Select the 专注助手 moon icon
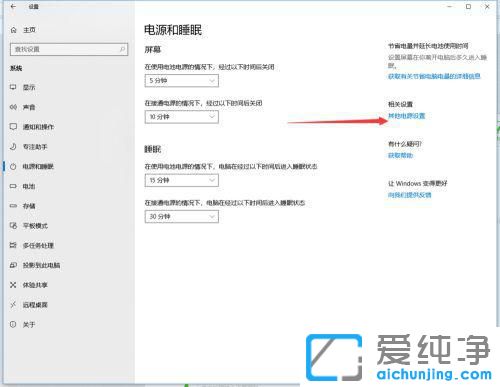Image resolution: width=500 pixels, height=387 pixels. [x=13, y=147]
